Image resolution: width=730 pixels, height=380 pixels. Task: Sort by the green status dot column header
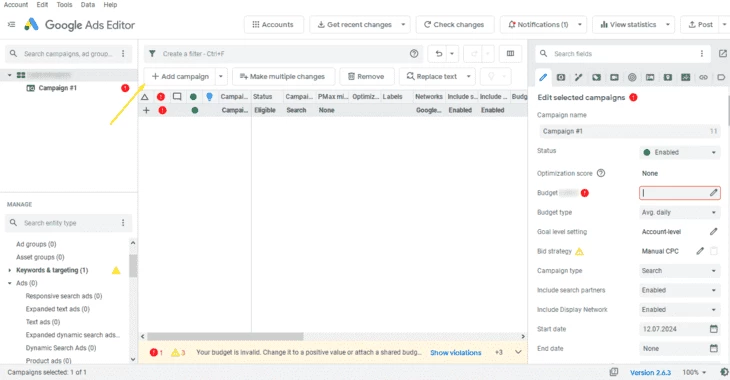[193, 97]
